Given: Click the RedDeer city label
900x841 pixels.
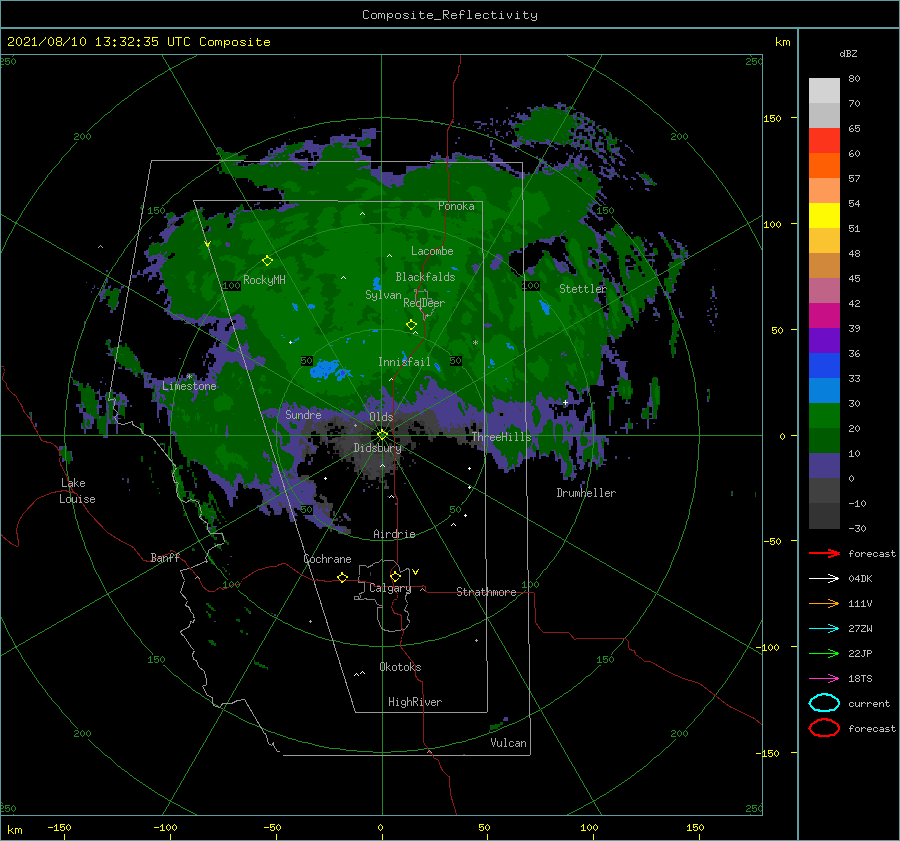Looking at the screenshot, I should [424, 303].
